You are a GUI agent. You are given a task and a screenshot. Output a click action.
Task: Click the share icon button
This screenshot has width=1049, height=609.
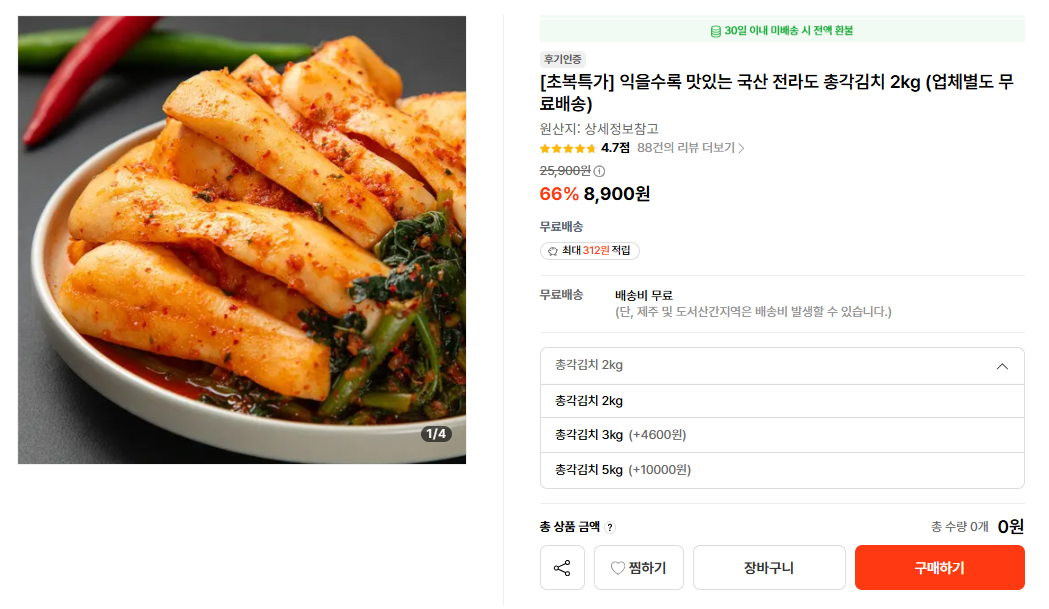pyautogui.click(x=562, y=568)
